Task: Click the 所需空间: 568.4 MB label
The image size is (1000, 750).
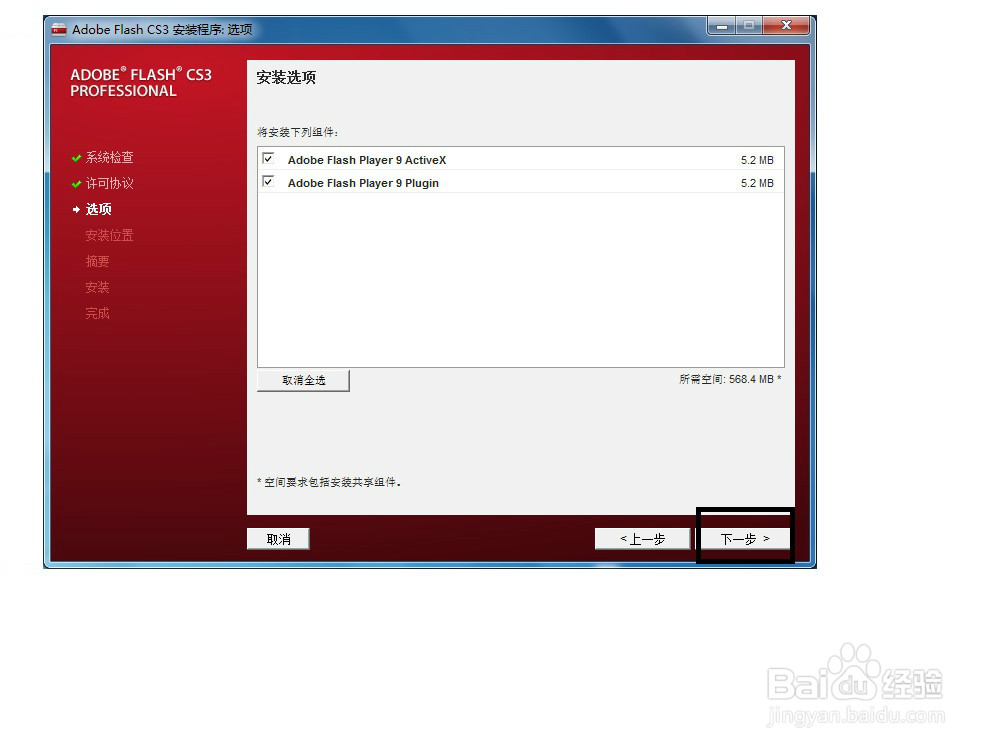Action: click(x=730, y=379)
